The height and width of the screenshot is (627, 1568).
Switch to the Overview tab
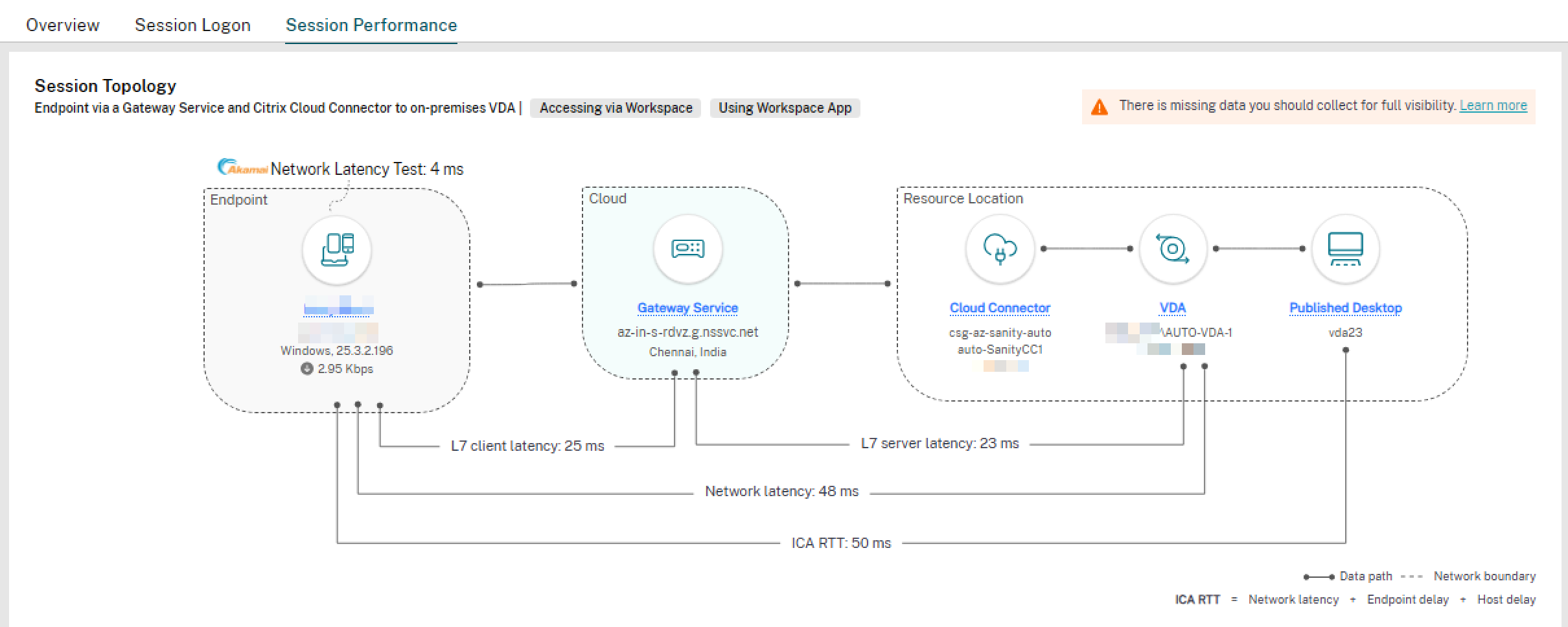[62, 25]
